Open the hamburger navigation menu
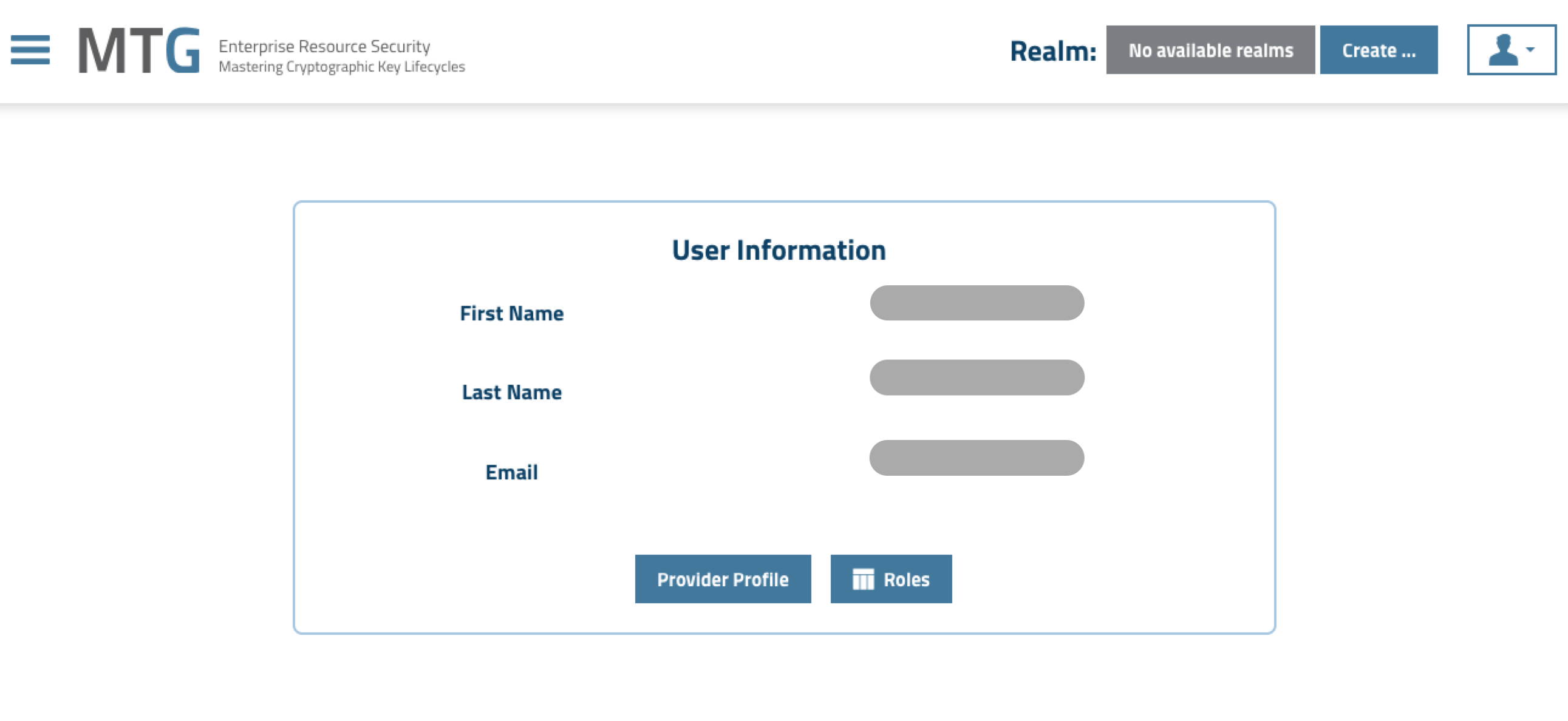1568x721 pixels. (30, 49)
